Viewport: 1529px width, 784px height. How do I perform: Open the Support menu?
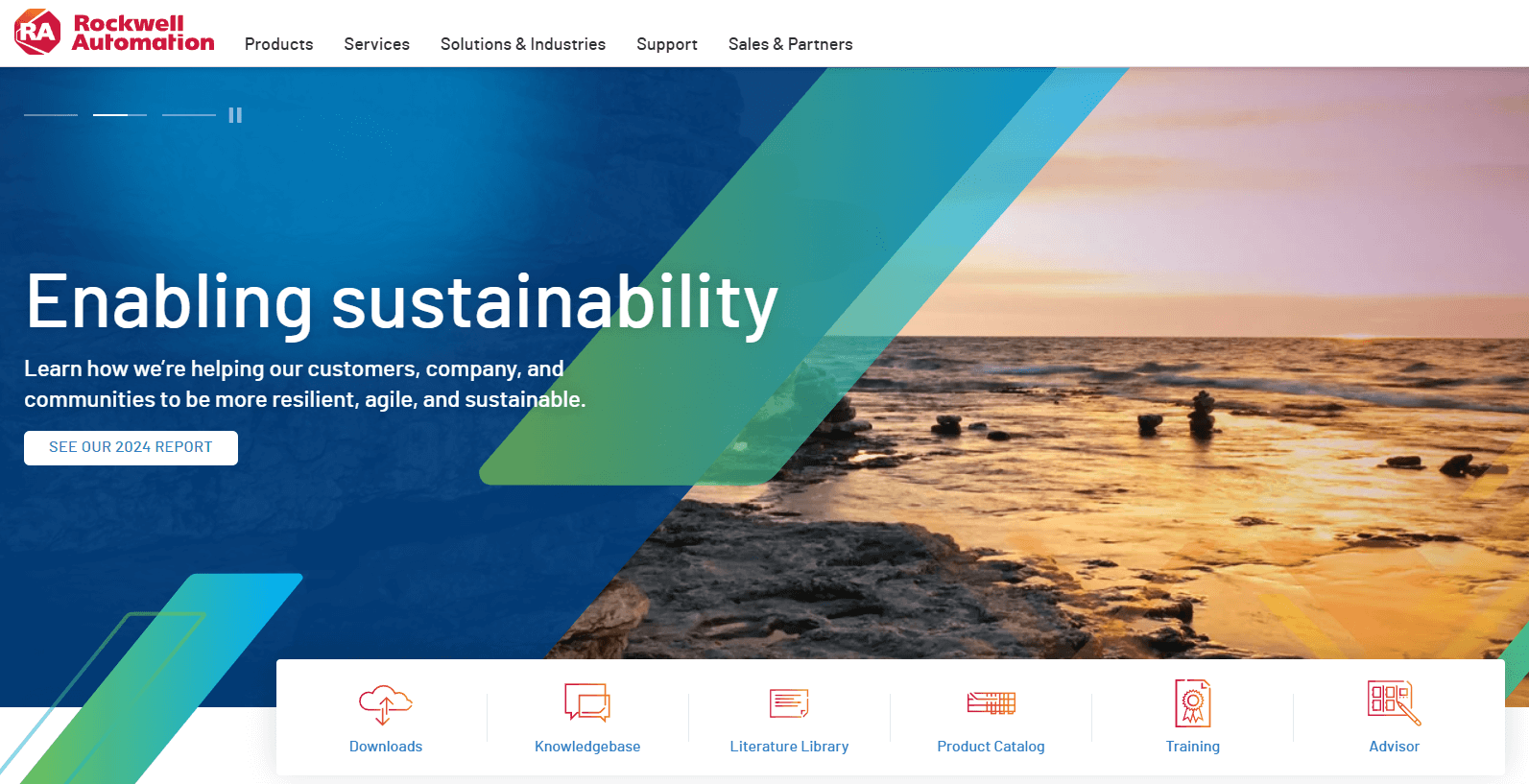point(667,44)
